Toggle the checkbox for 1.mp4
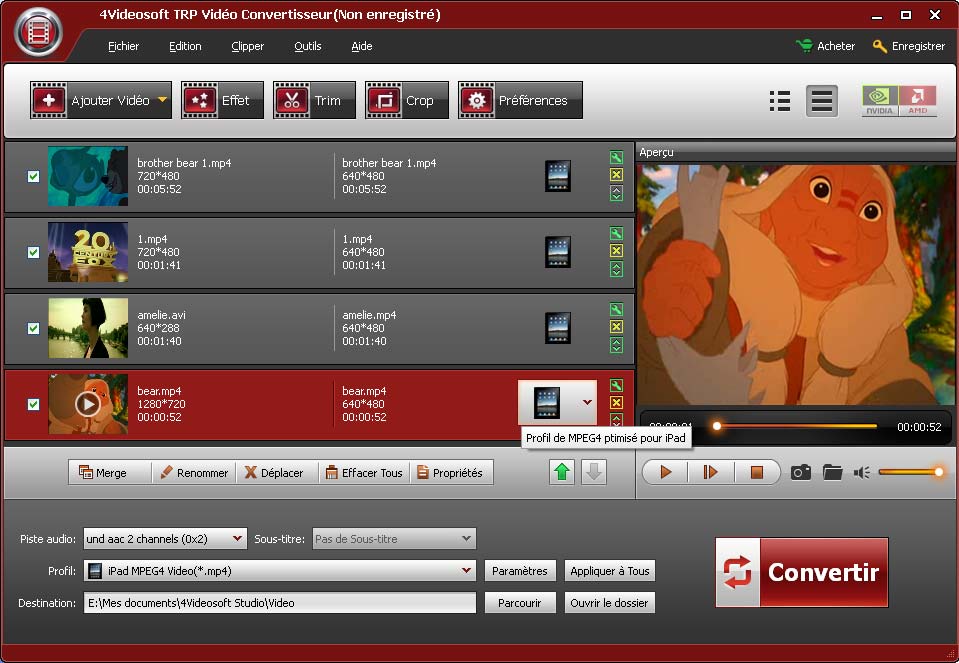 click(x=33, y=252)
